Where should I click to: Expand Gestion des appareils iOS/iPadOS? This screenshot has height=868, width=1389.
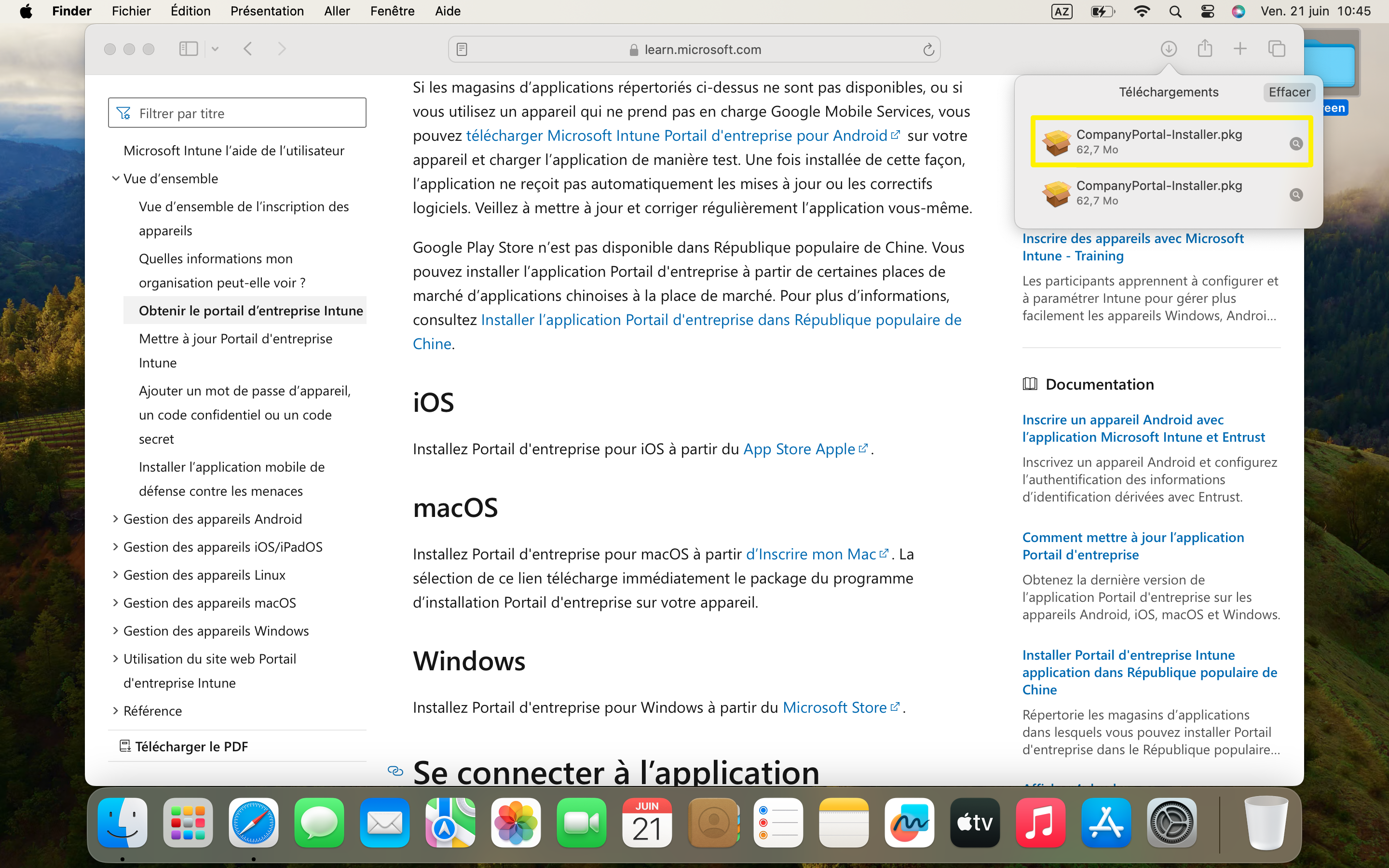click(116, 547)
